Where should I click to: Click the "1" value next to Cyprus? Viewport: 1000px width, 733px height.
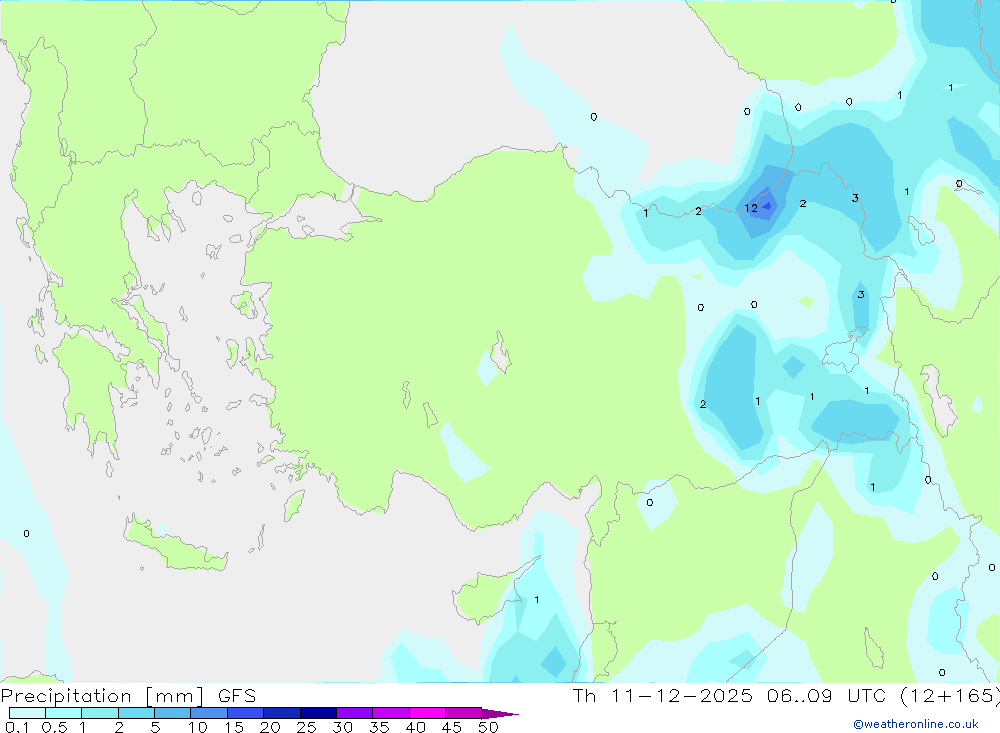[537, 600]
